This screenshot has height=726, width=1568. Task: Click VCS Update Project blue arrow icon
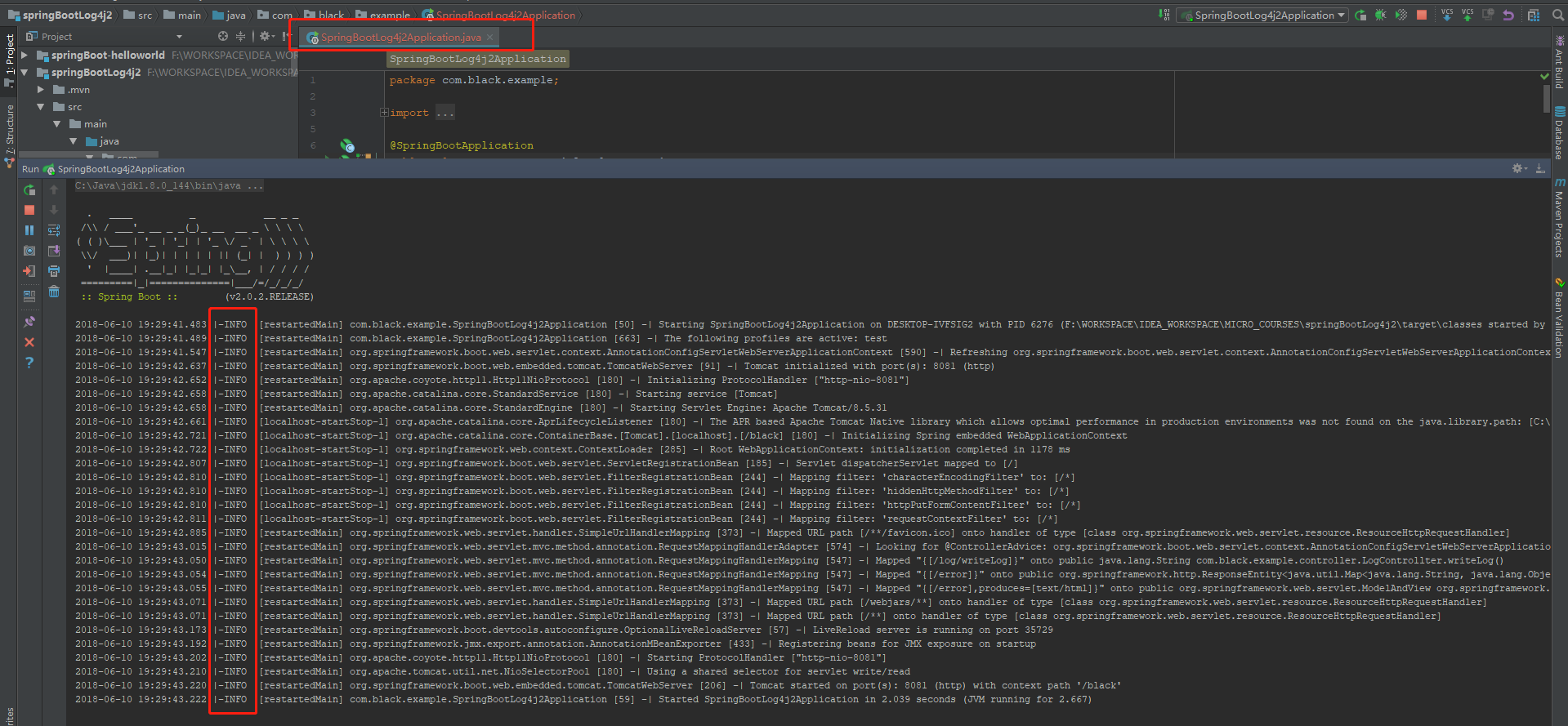pyautogui.click(x=1447, y=15)
